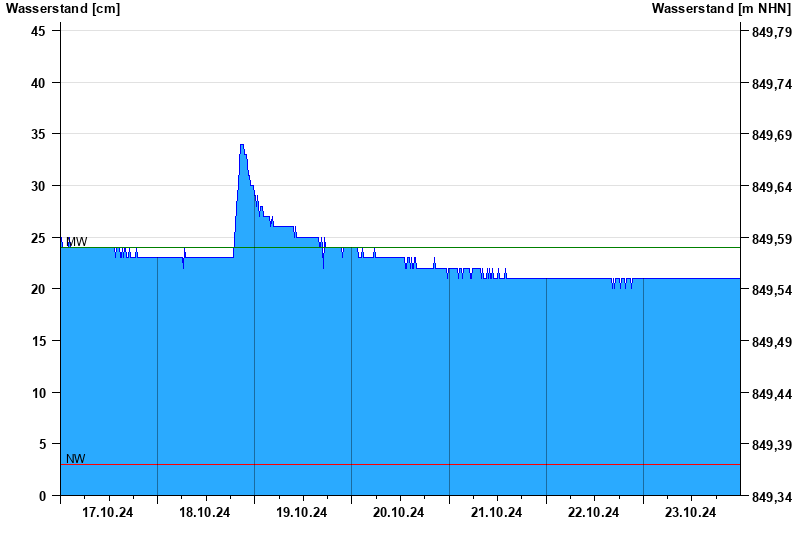Select the 10 value on left axis

[38, 393]
